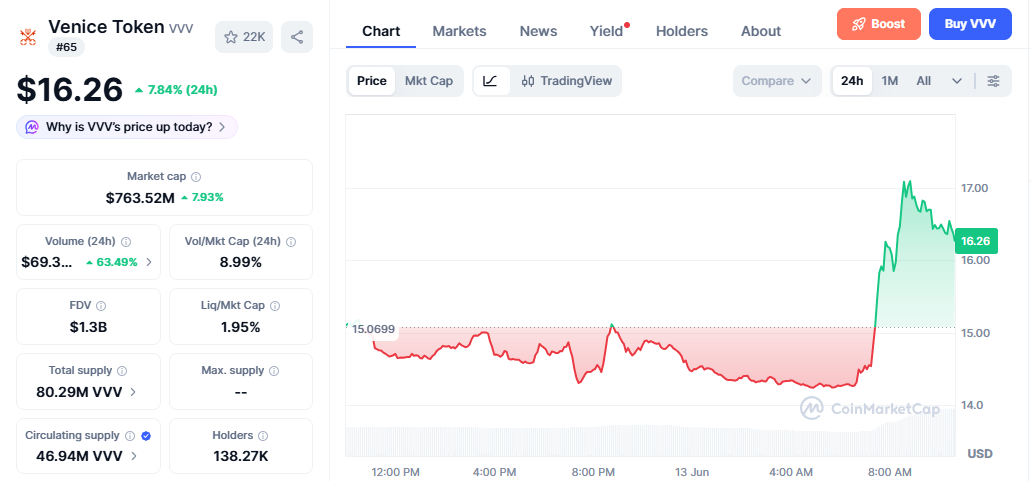Click the rocket icon on Boost
1031x481 pixels.
click(859, 24)
